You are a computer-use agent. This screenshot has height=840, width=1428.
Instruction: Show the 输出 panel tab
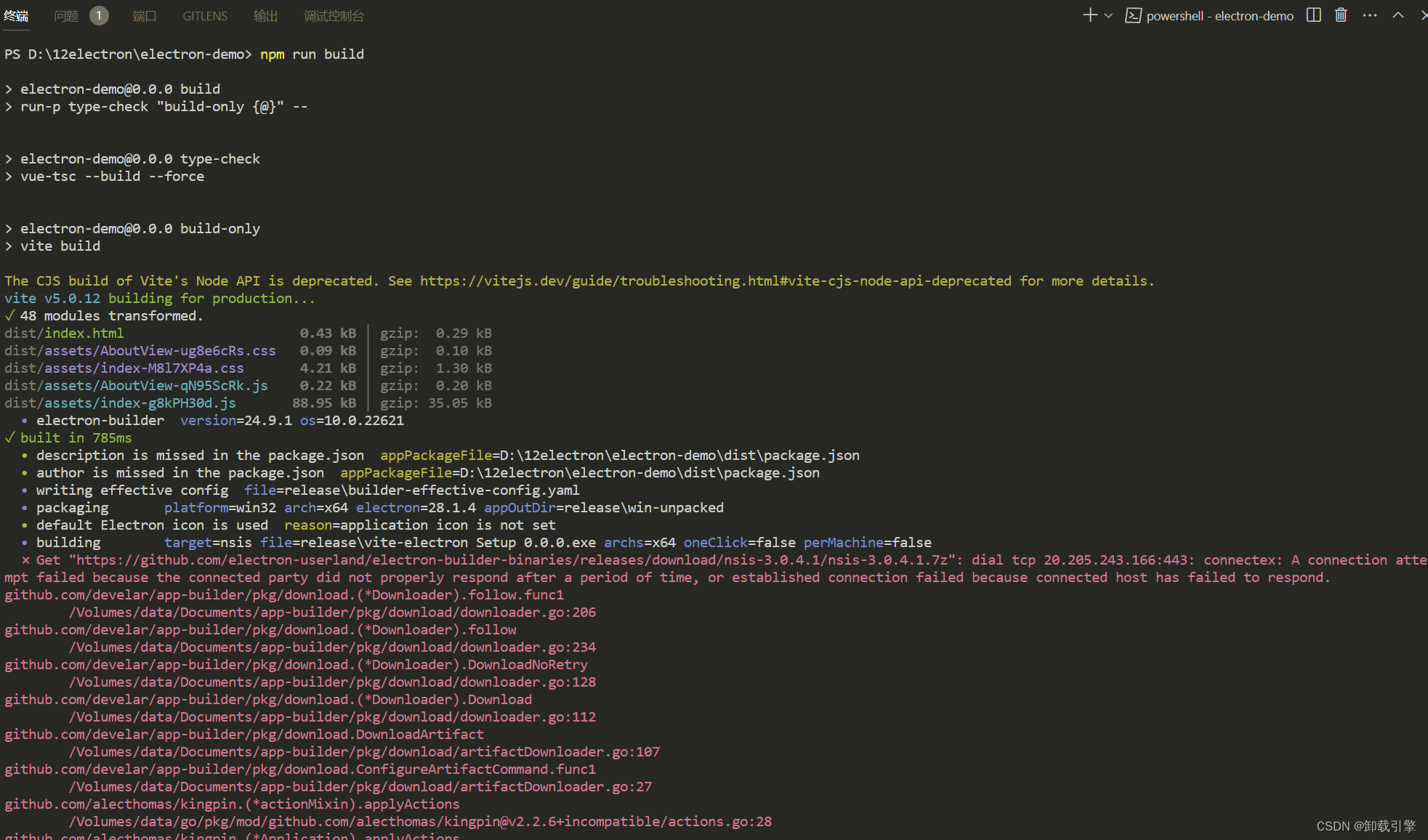(265, 16)
